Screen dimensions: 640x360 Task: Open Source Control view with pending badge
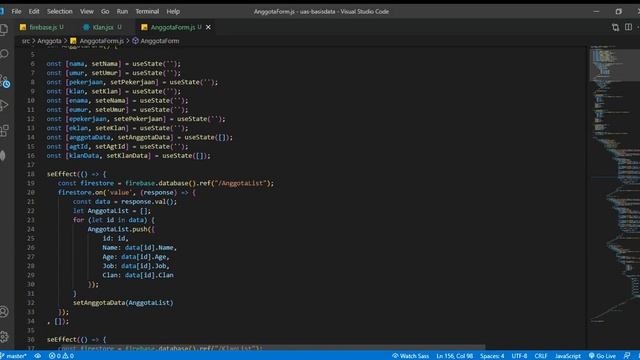pyautogui.click(x=5, y=81)
